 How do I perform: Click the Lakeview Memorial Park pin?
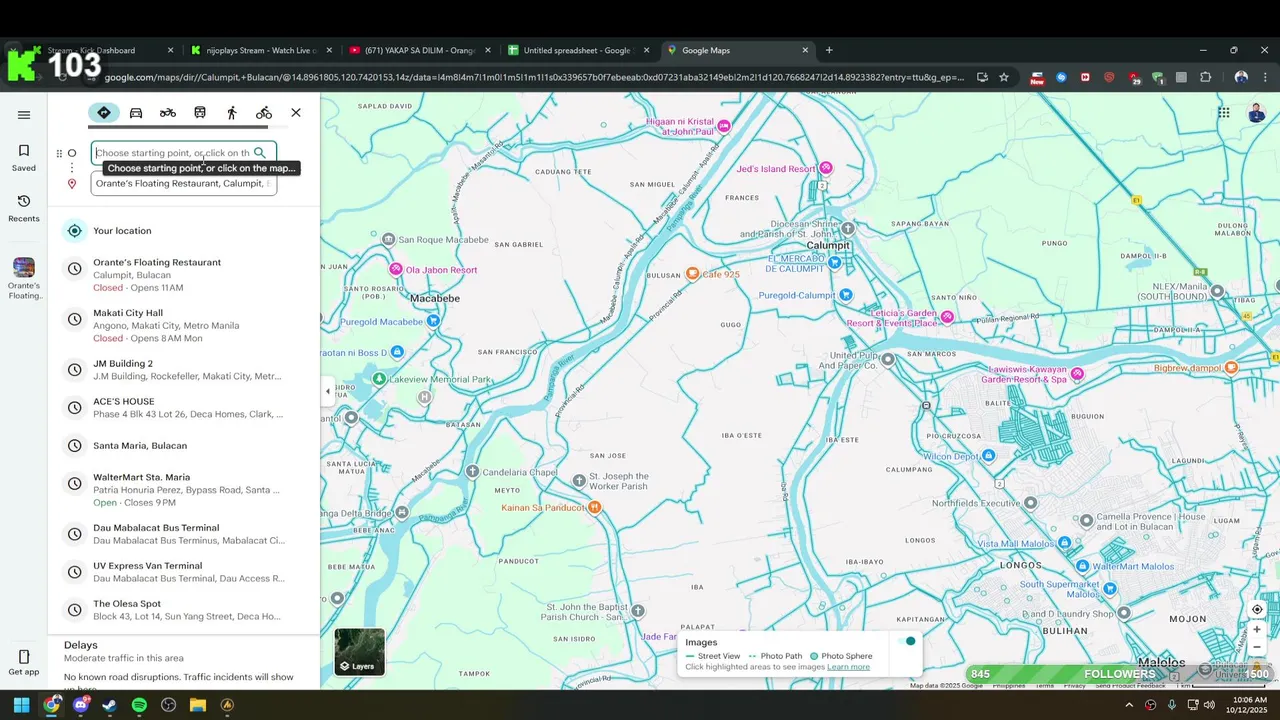click(379, 379)
